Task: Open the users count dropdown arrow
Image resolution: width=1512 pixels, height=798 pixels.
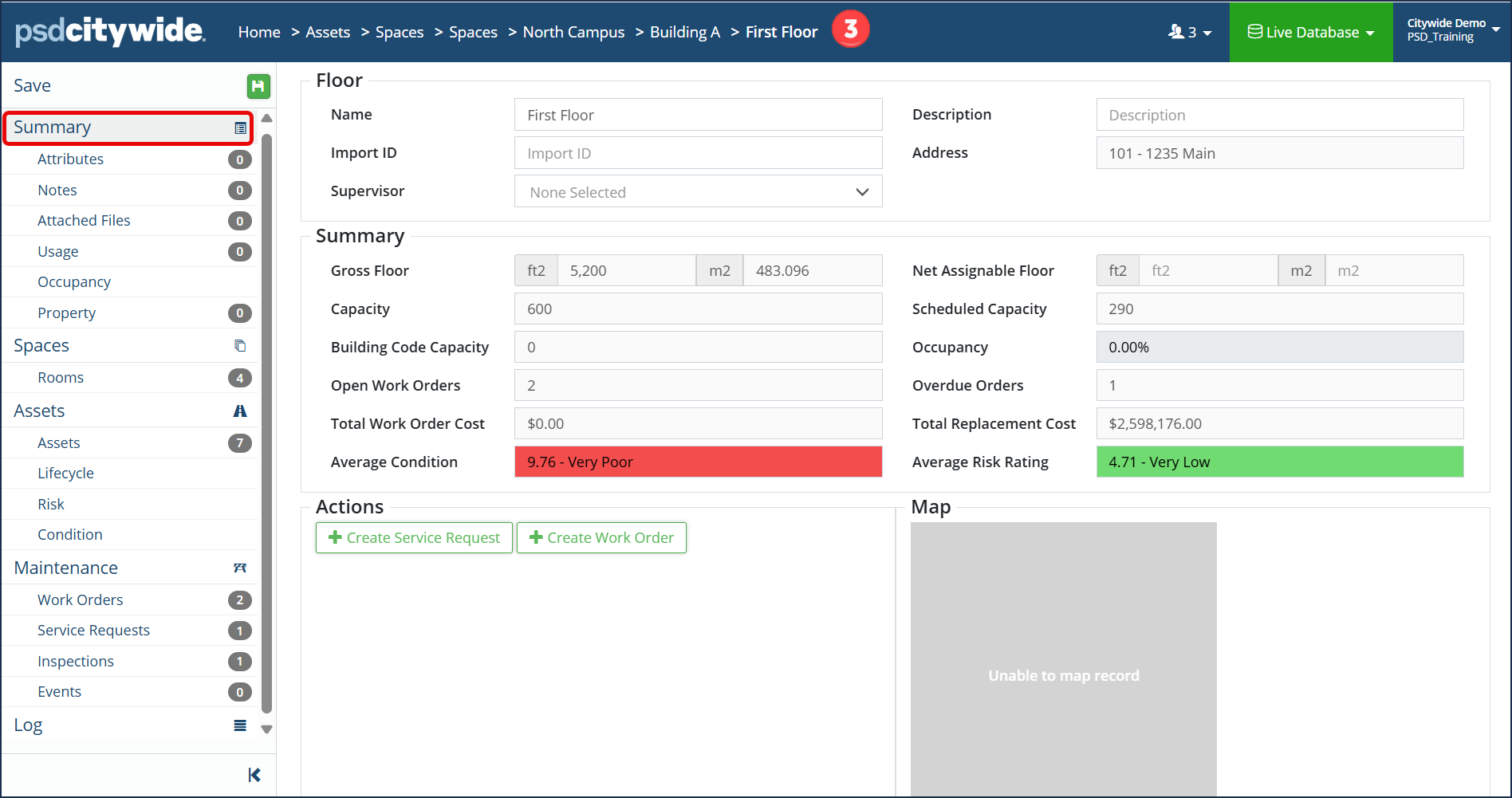Action: (x=1207, y=33)
